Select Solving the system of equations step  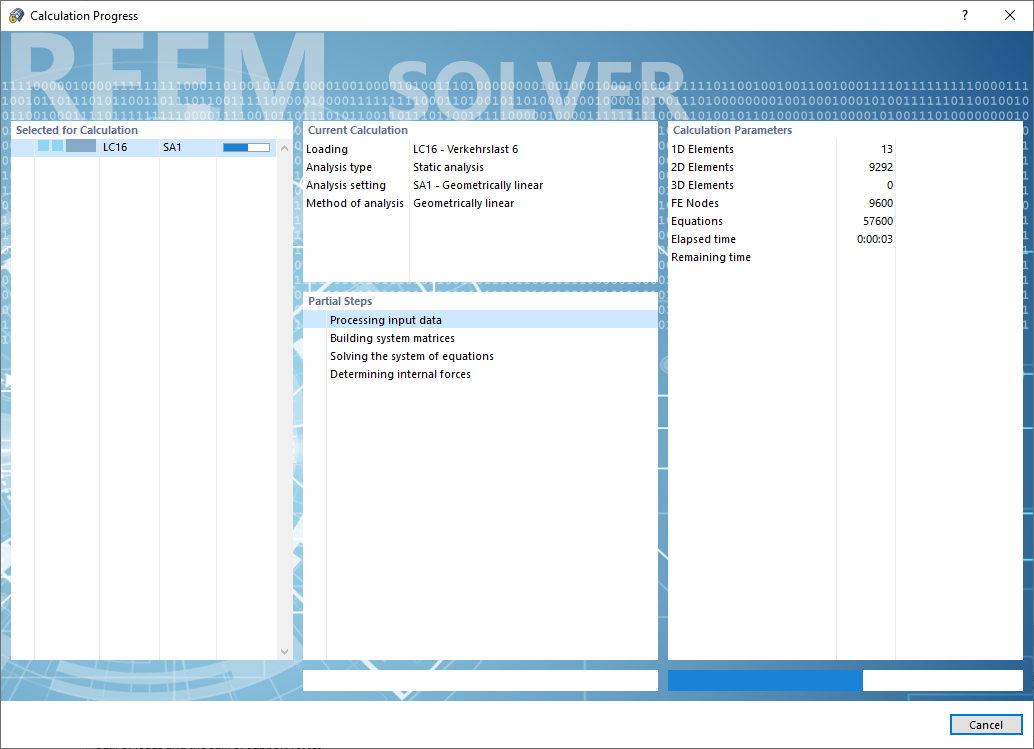(x=480, y=356)
